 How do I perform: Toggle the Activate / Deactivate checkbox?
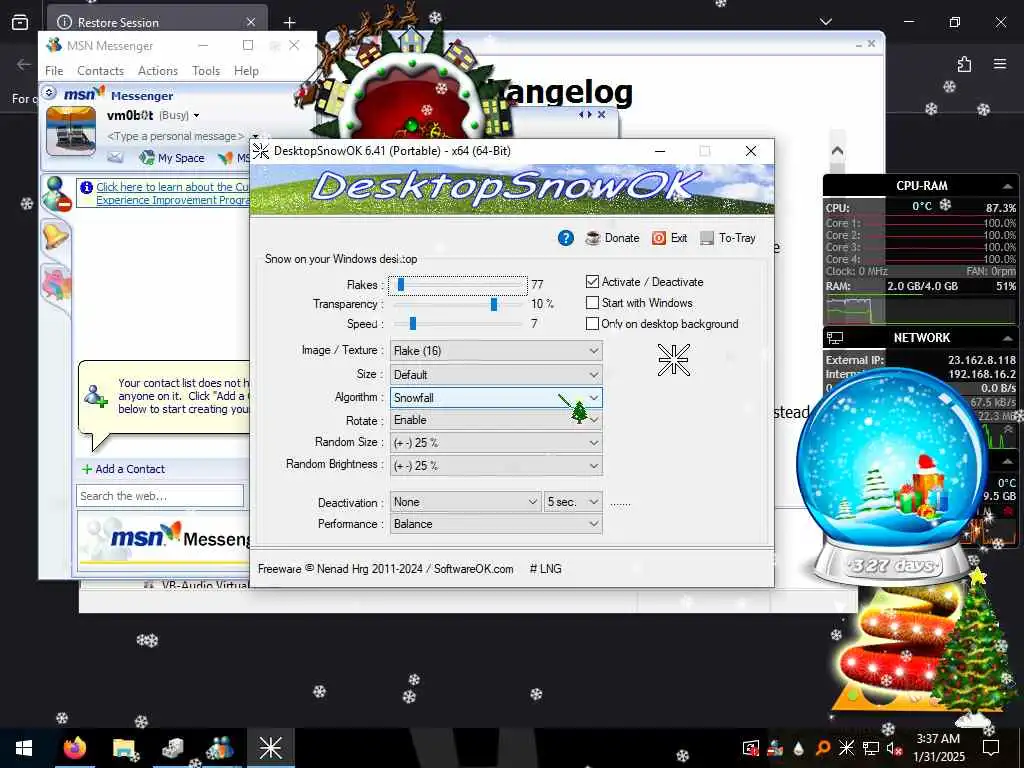[592, 282]
